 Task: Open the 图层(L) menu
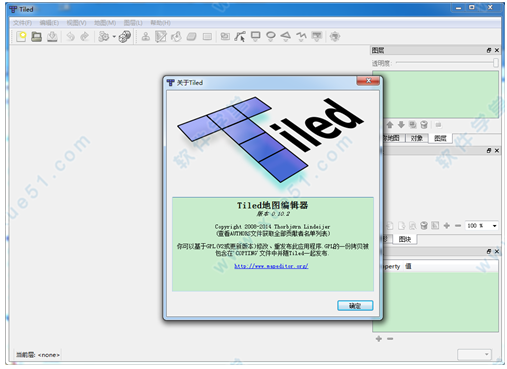133,23
